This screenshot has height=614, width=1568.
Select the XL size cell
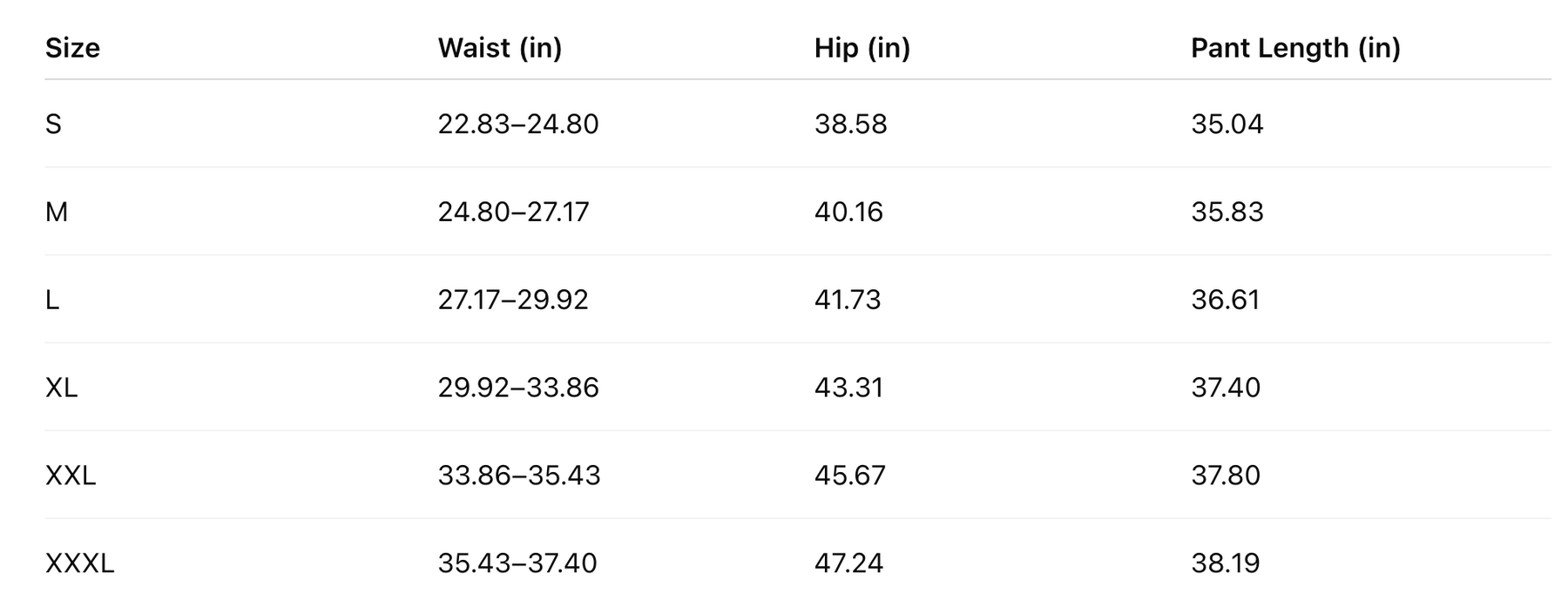click(61, 388)
